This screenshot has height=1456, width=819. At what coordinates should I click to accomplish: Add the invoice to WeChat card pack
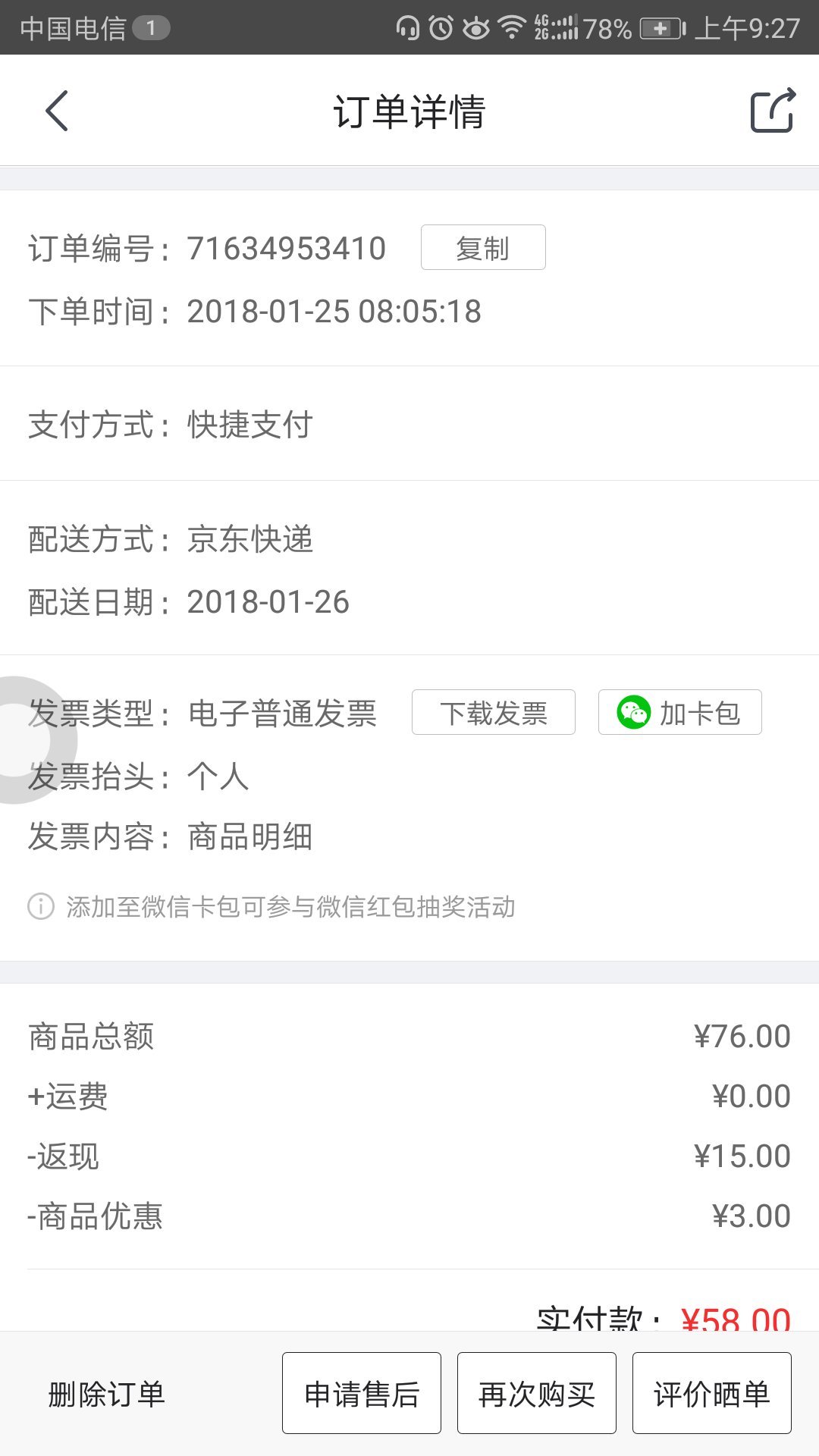pyautogui.click(x=680, y=712)
